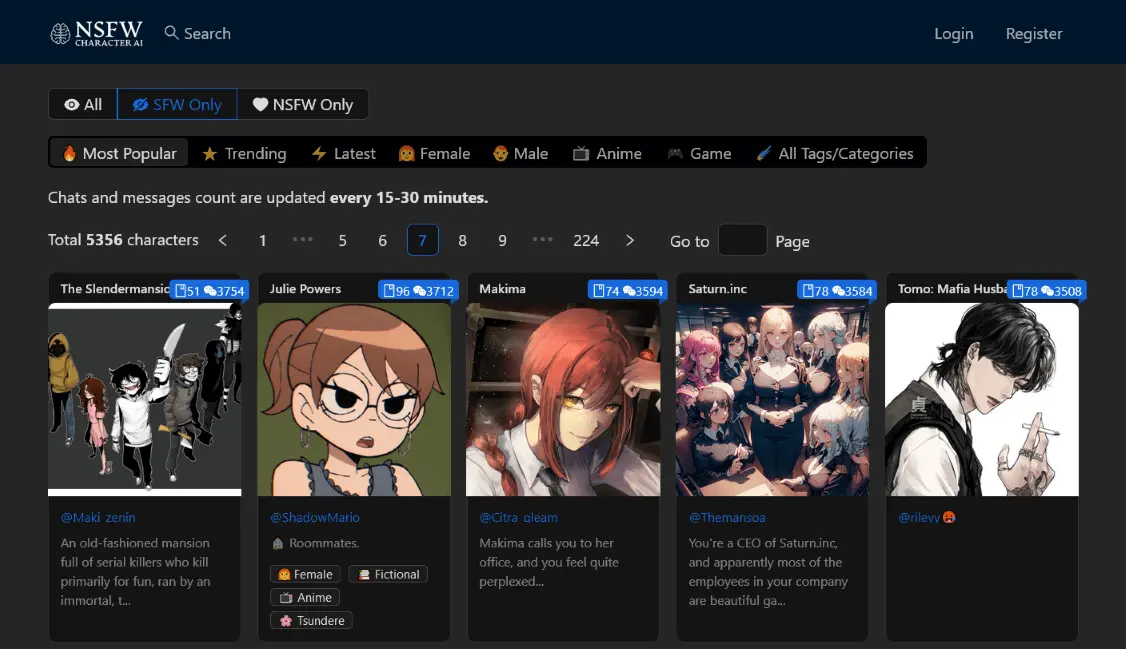Open the Julie Powers character thumbnail

point(354,399)
